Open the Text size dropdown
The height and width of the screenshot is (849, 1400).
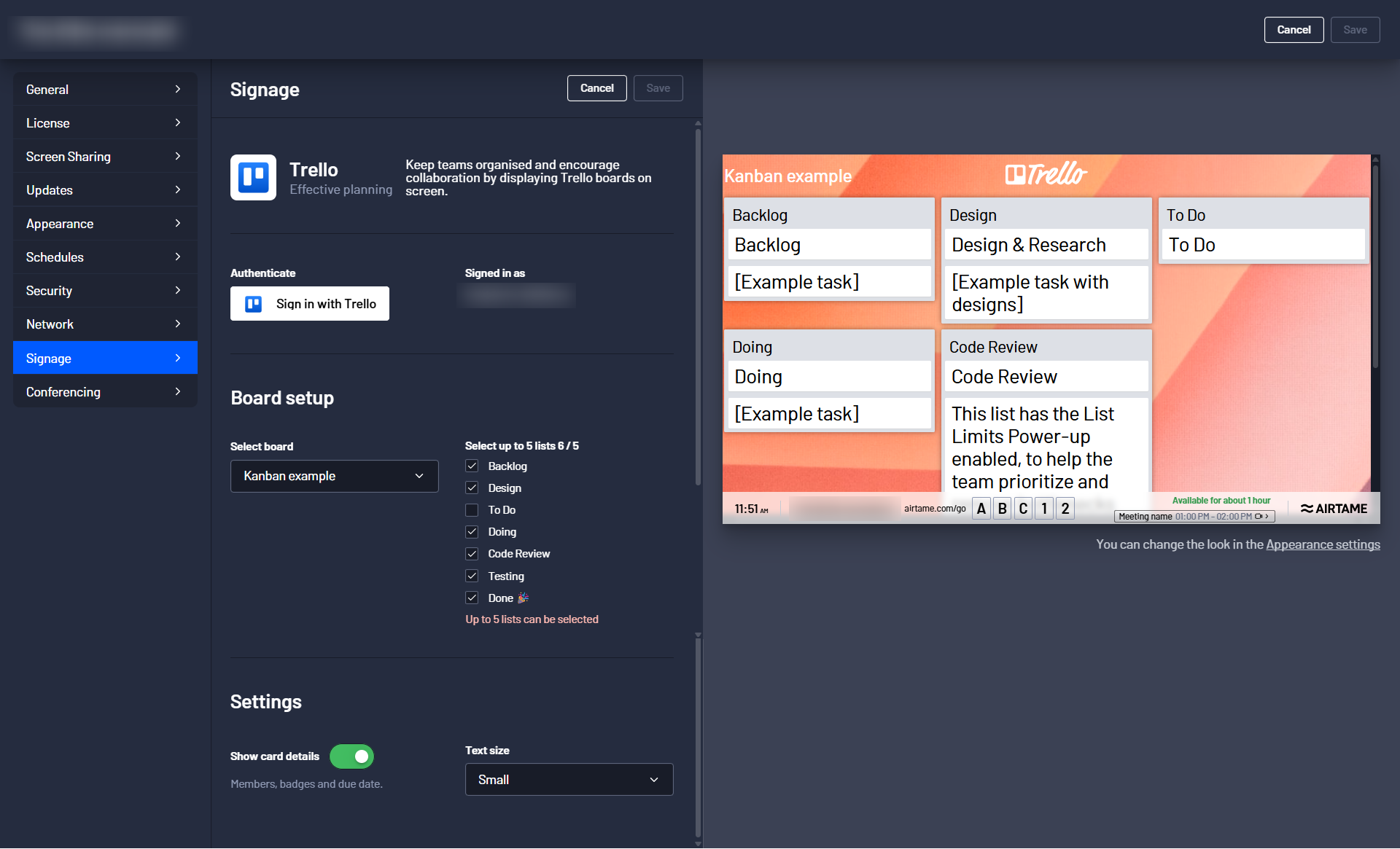point(569,779)
